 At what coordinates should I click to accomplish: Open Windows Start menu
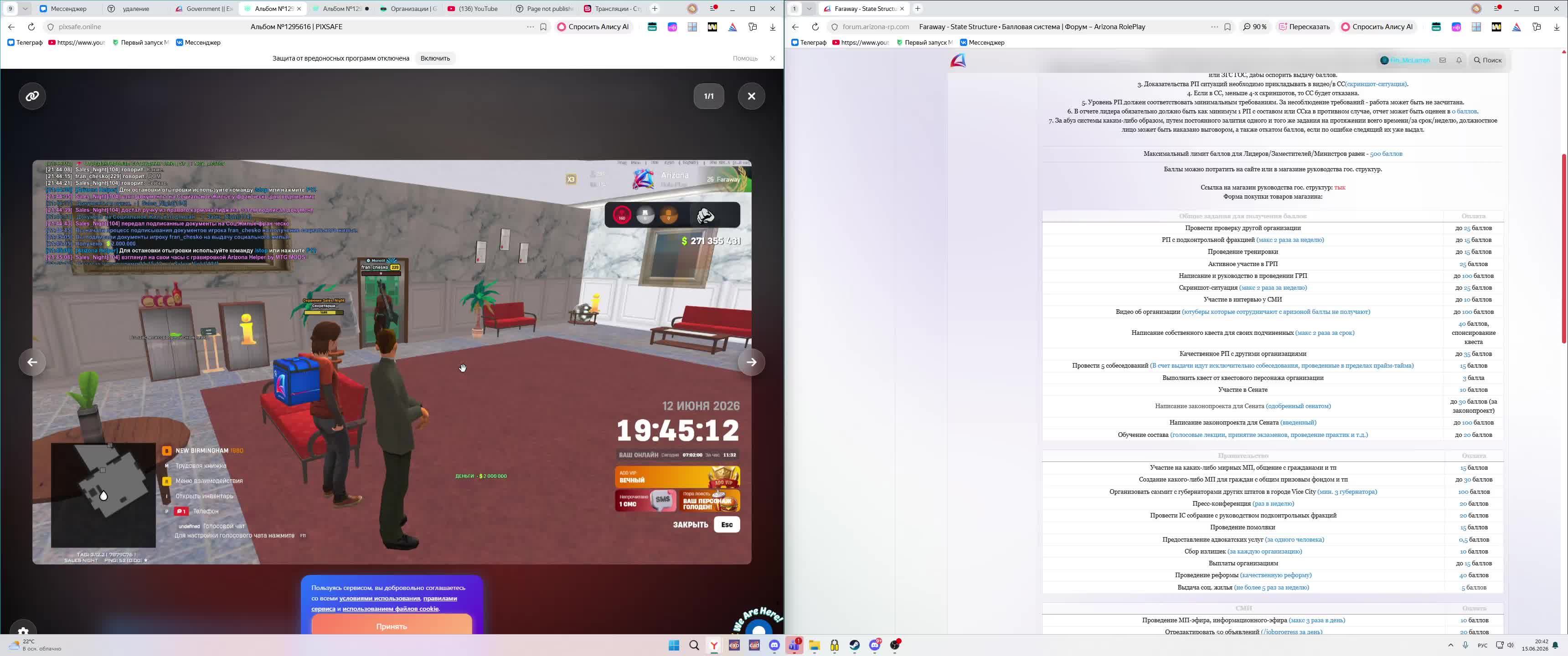coord(674,645)
